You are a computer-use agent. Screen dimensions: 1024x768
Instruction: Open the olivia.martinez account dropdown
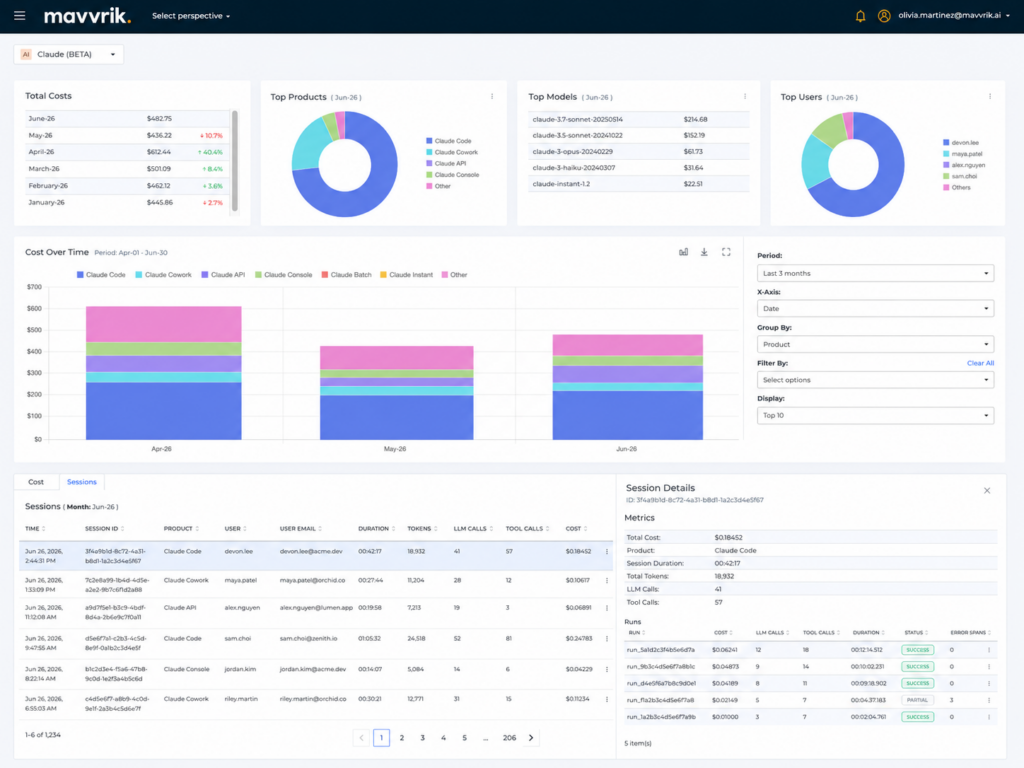pos(953,16)
